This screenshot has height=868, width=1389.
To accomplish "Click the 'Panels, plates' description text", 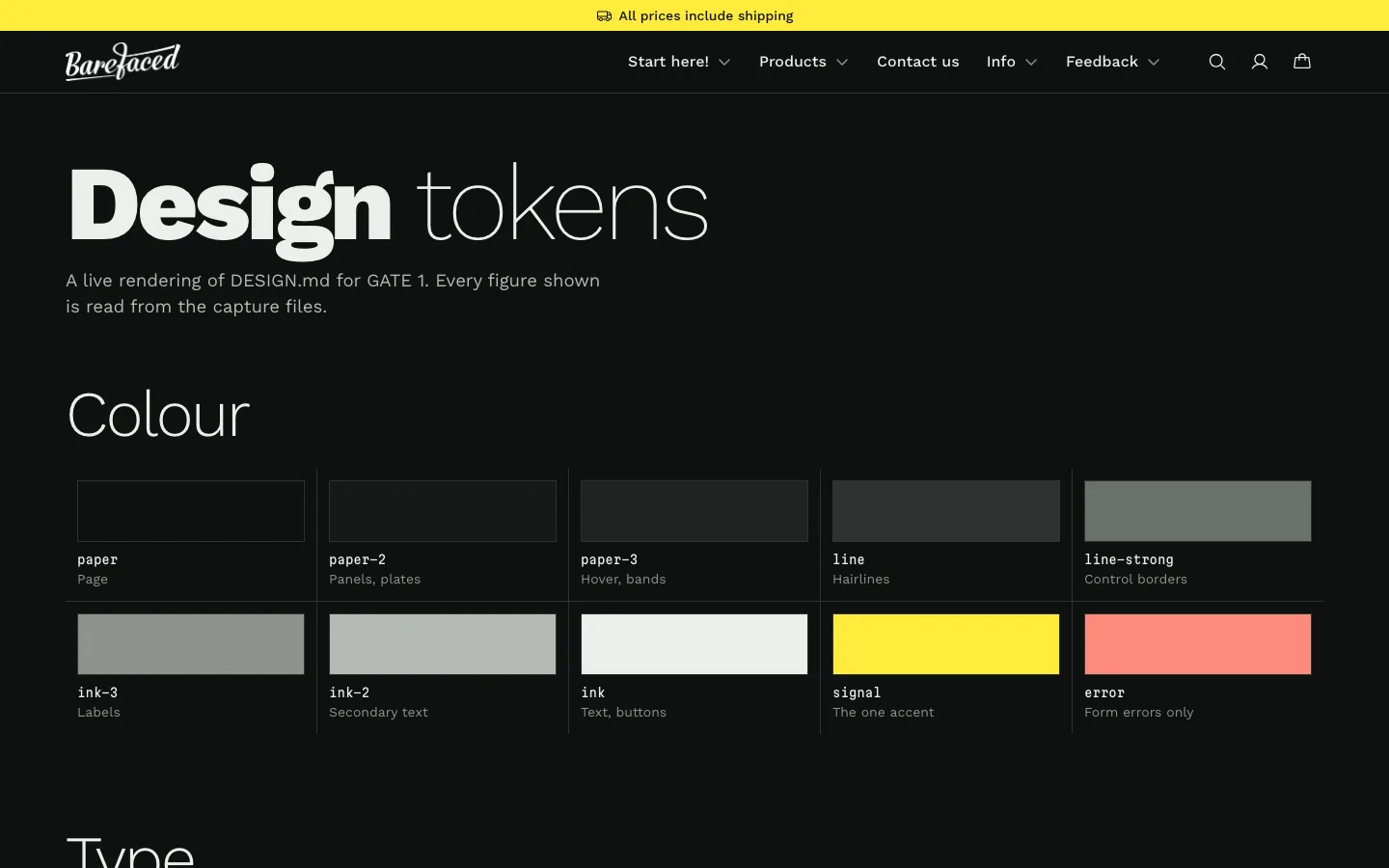I will [x=375, y=580].
